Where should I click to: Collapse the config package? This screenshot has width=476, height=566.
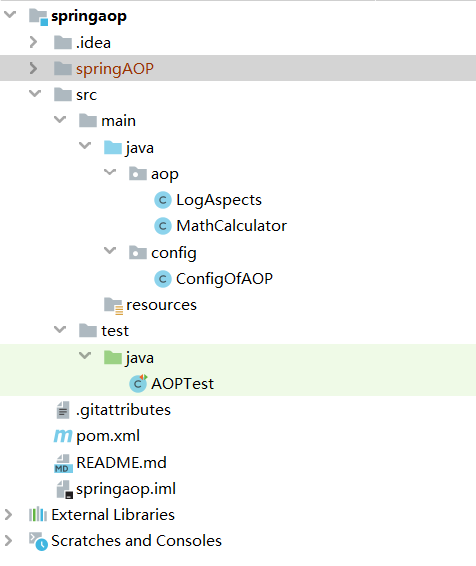(110, 251)
